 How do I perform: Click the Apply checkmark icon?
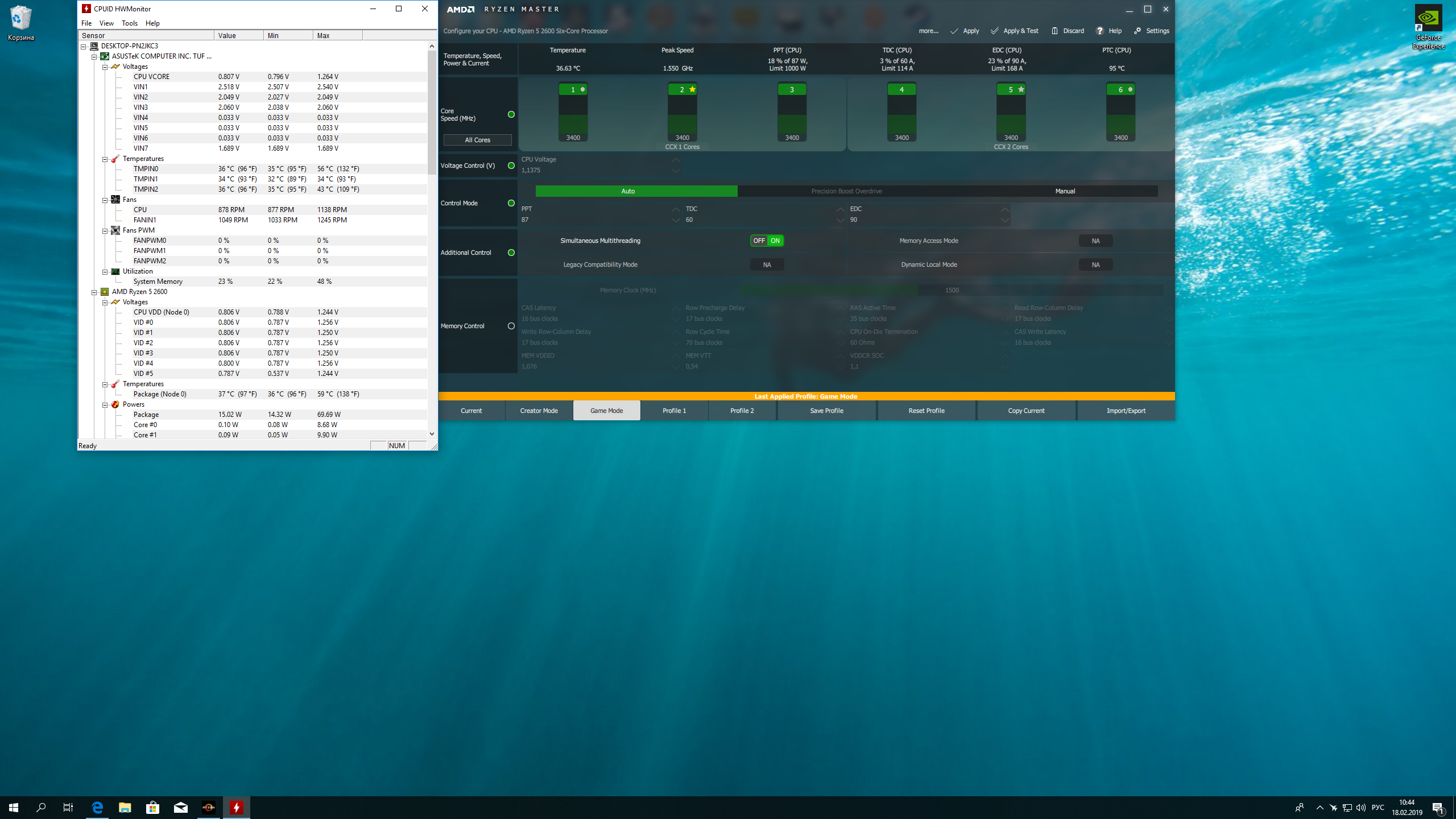(x=954, y=31)
